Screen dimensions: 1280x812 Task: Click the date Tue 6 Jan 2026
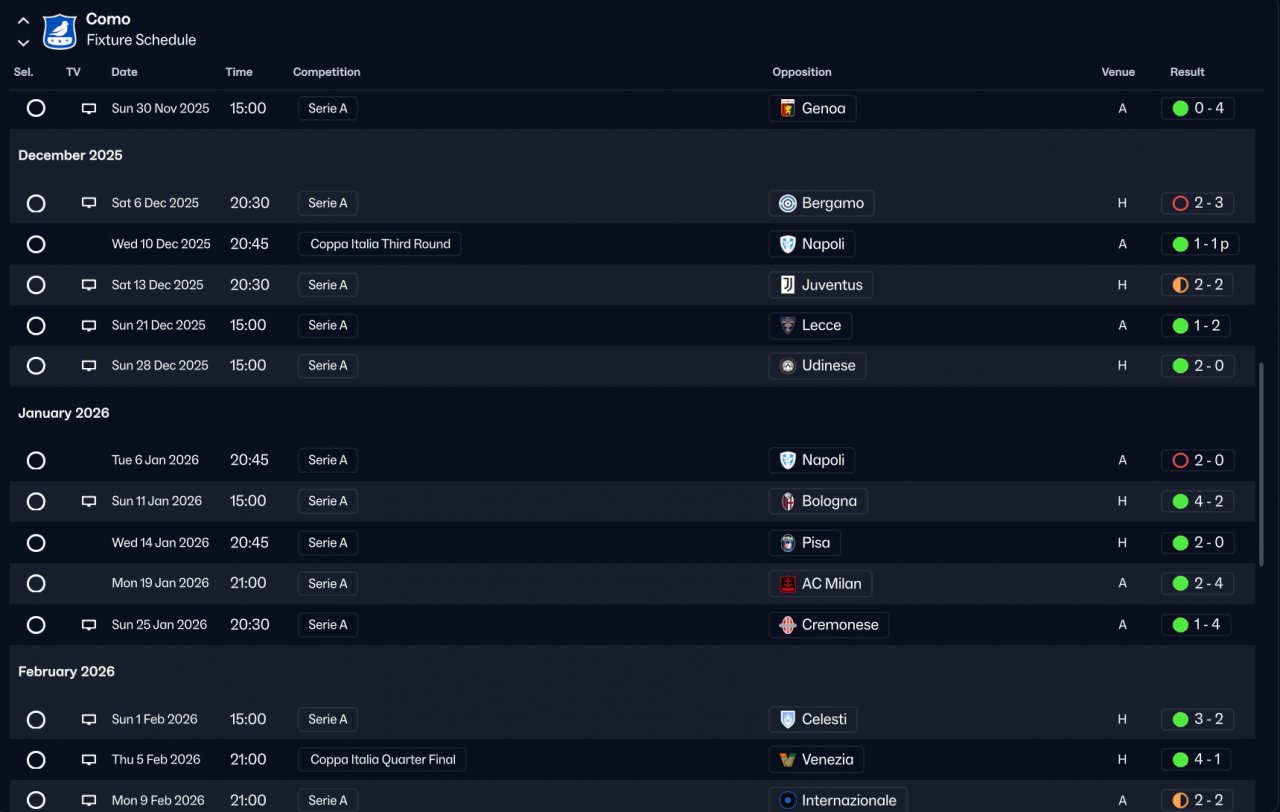click(155, 460)
